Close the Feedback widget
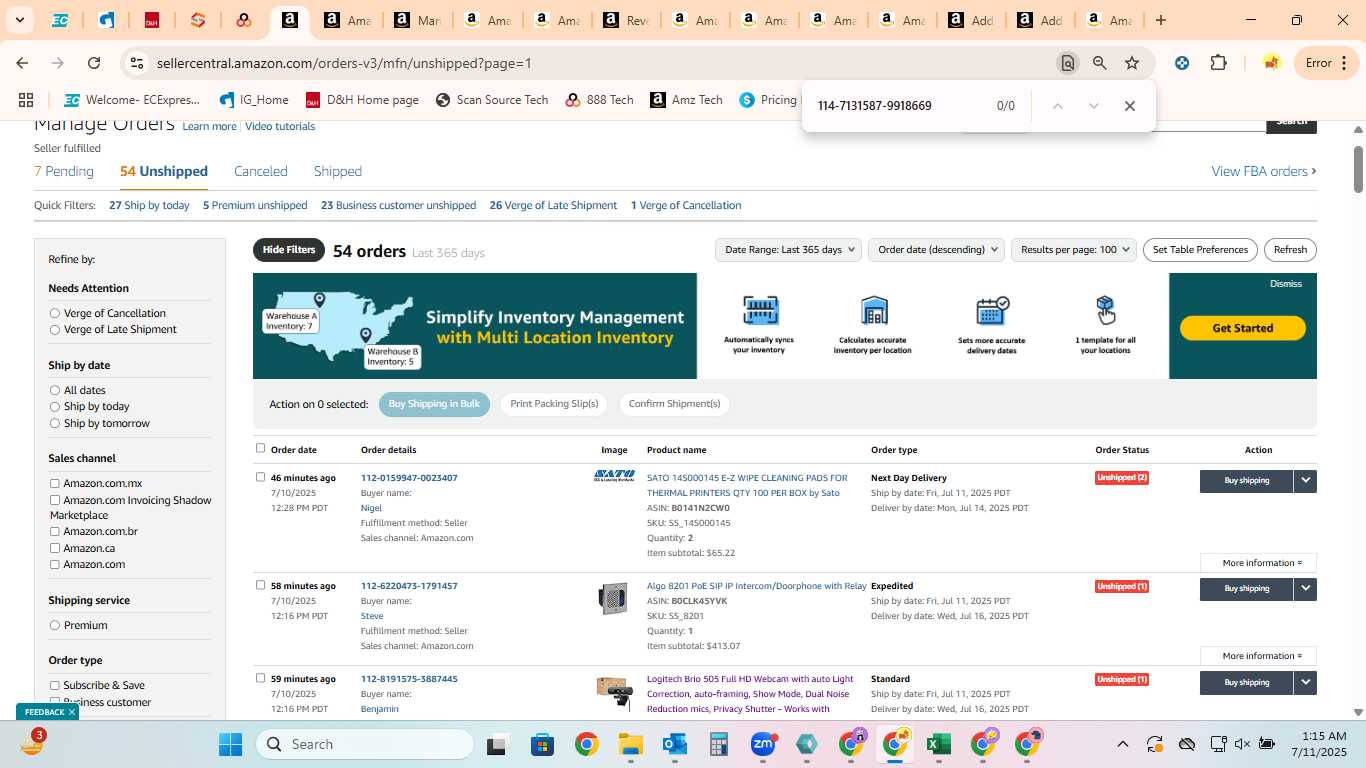This screenshot has height=768, width=1366. tap(71, 712)
